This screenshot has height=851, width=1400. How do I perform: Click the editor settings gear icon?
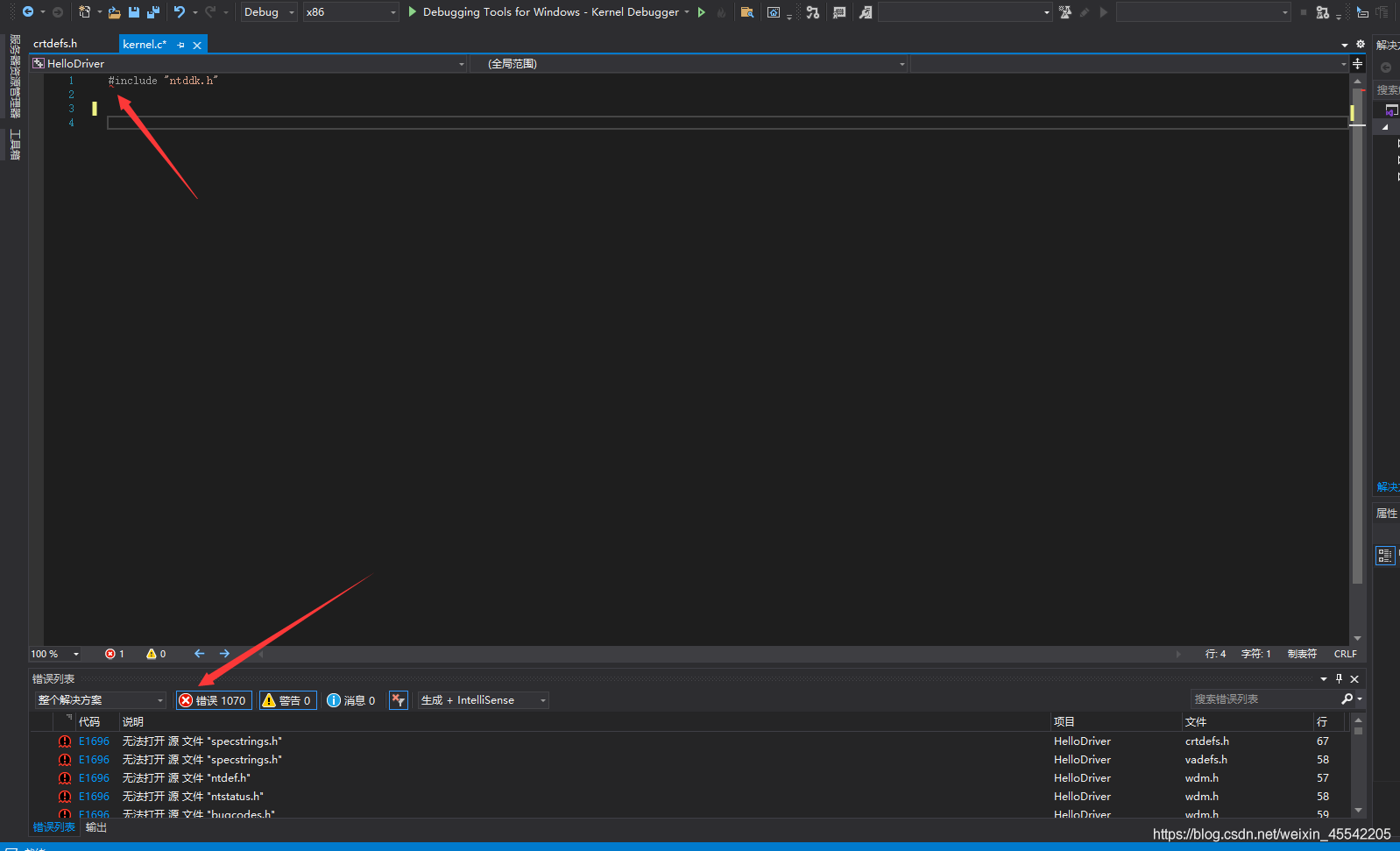[x=1361, y=44]
